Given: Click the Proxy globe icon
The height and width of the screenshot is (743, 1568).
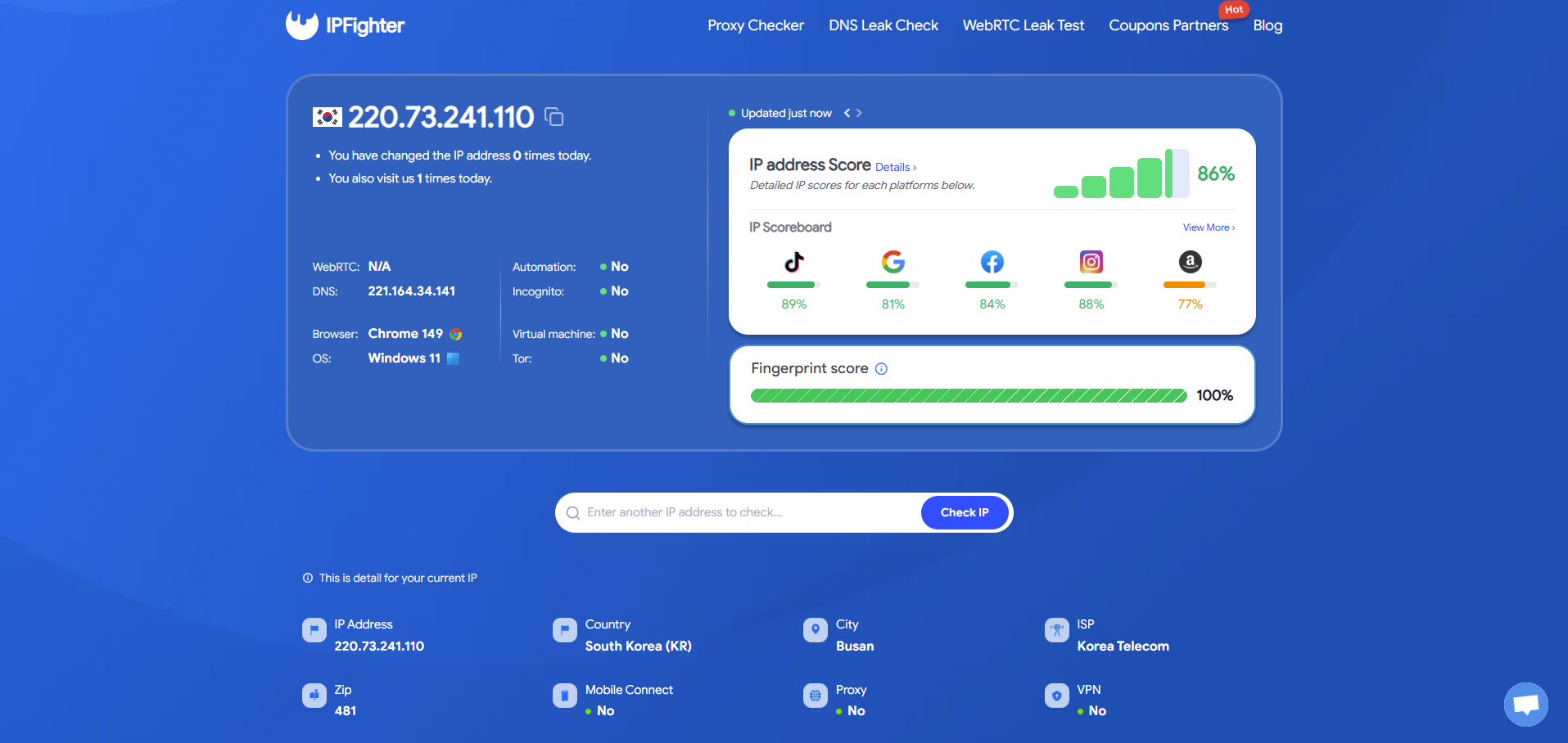Looking at the screenshot, I should pyautogui.click(x=816, y=696).
